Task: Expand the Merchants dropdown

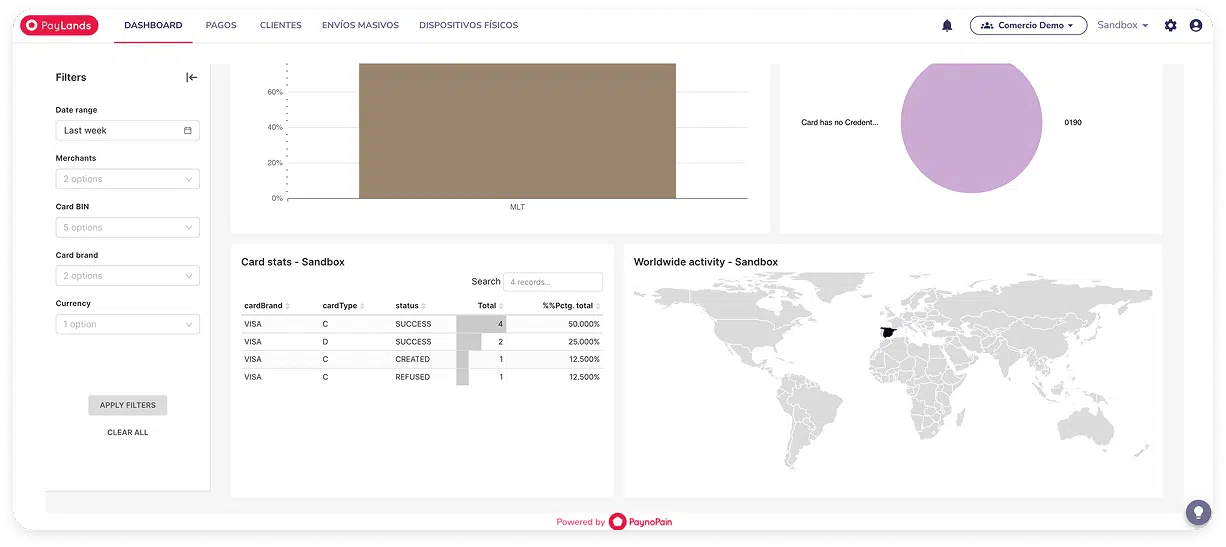Action: click(127, 179)
